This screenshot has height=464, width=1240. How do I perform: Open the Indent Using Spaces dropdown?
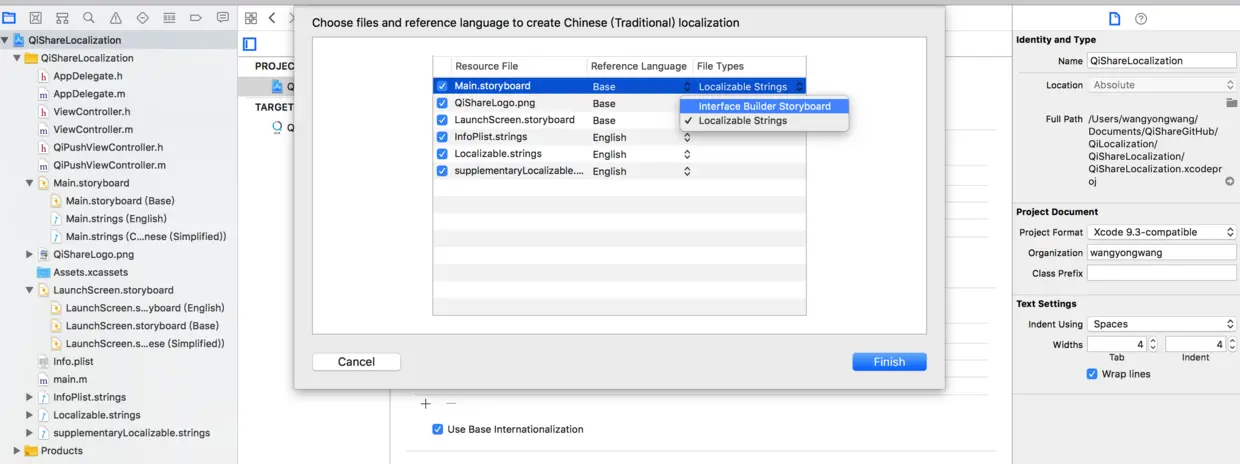(x=1162, y=324)
